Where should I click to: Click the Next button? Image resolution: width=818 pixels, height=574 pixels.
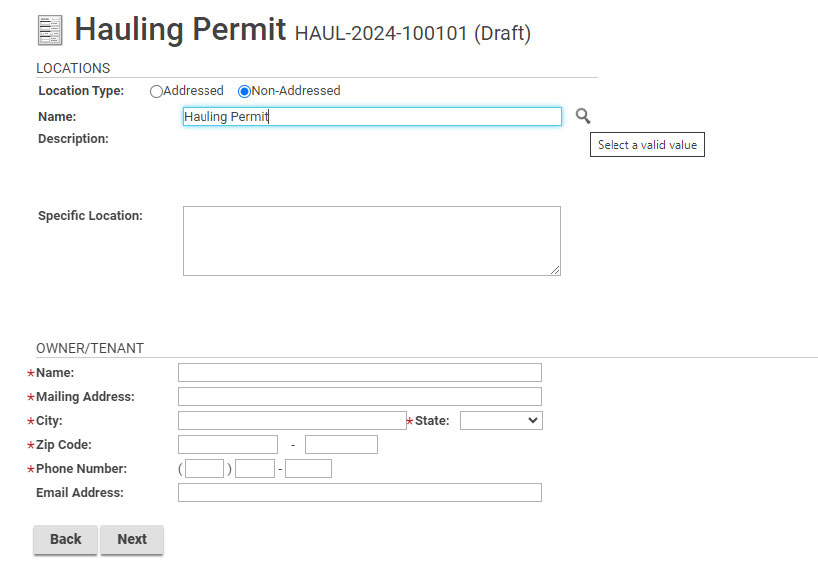(132, 540)
